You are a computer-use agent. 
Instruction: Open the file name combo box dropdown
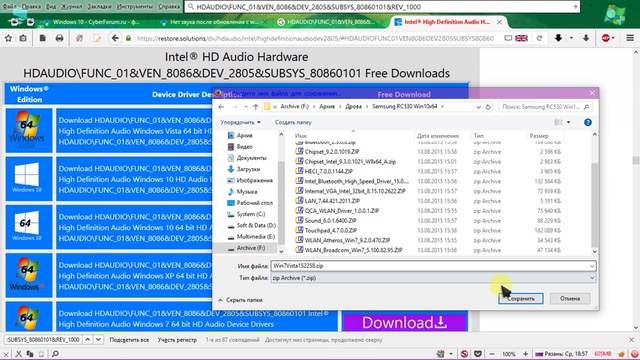coord(591,266)
